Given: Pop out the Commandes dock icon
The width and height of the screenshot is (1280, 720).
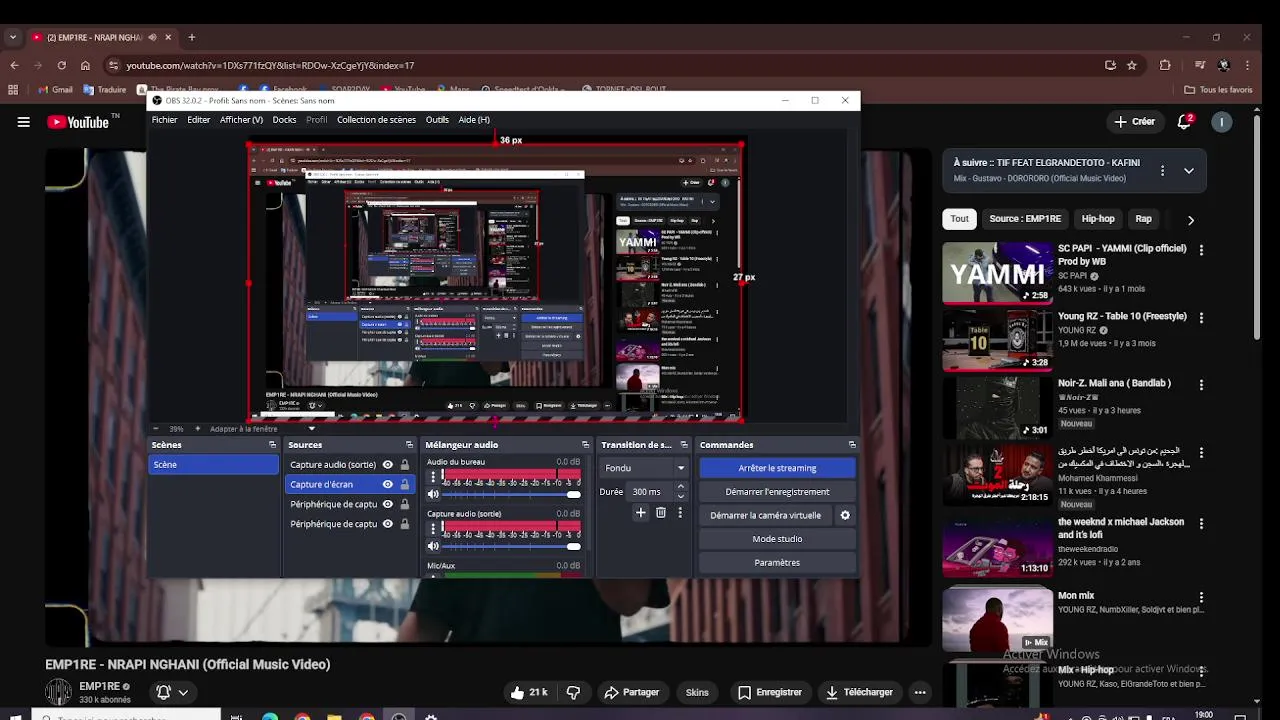Looking at the screenshot, I should point(852,445).
